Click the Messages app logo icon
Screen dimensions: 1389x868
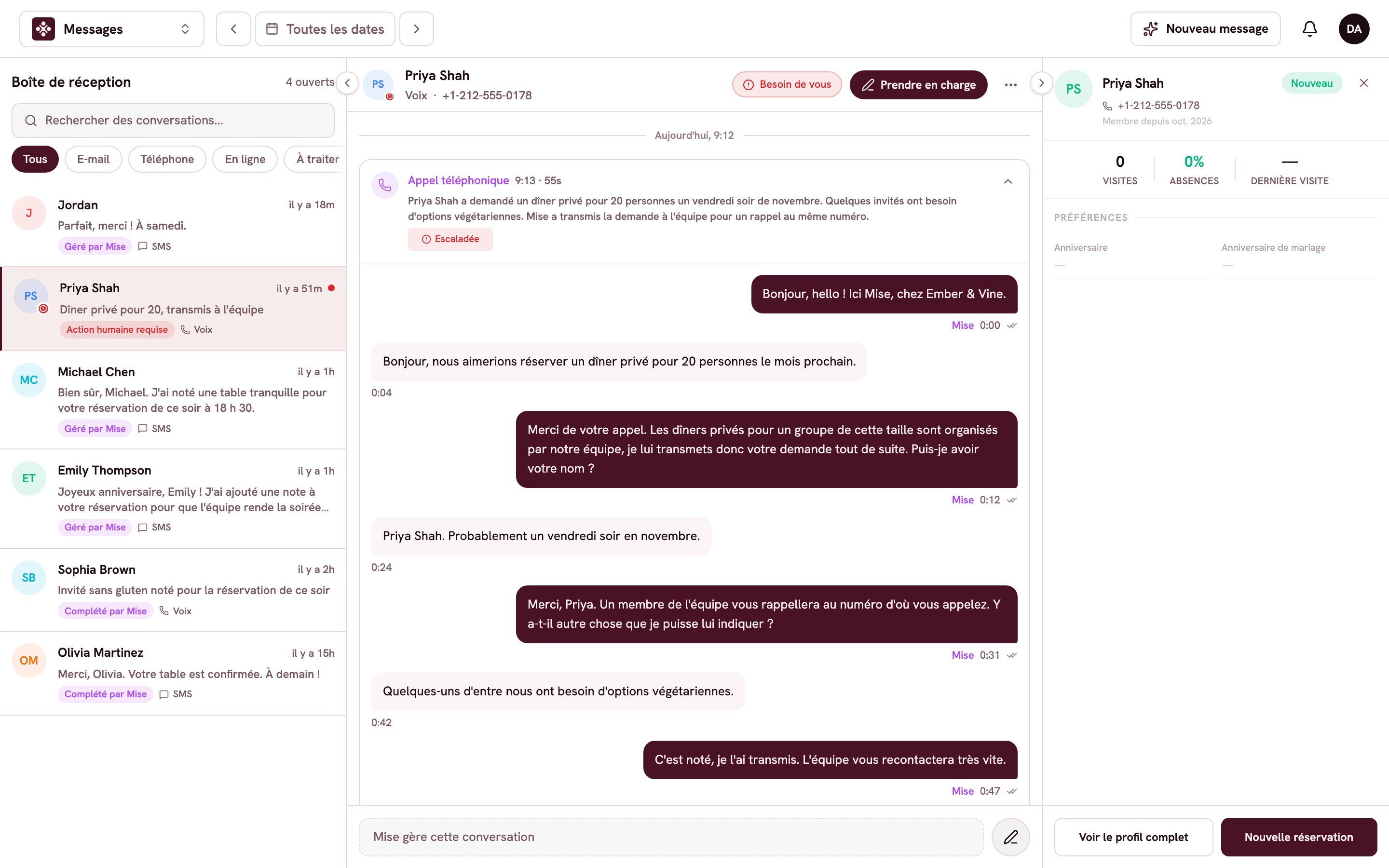pos(43,29)
